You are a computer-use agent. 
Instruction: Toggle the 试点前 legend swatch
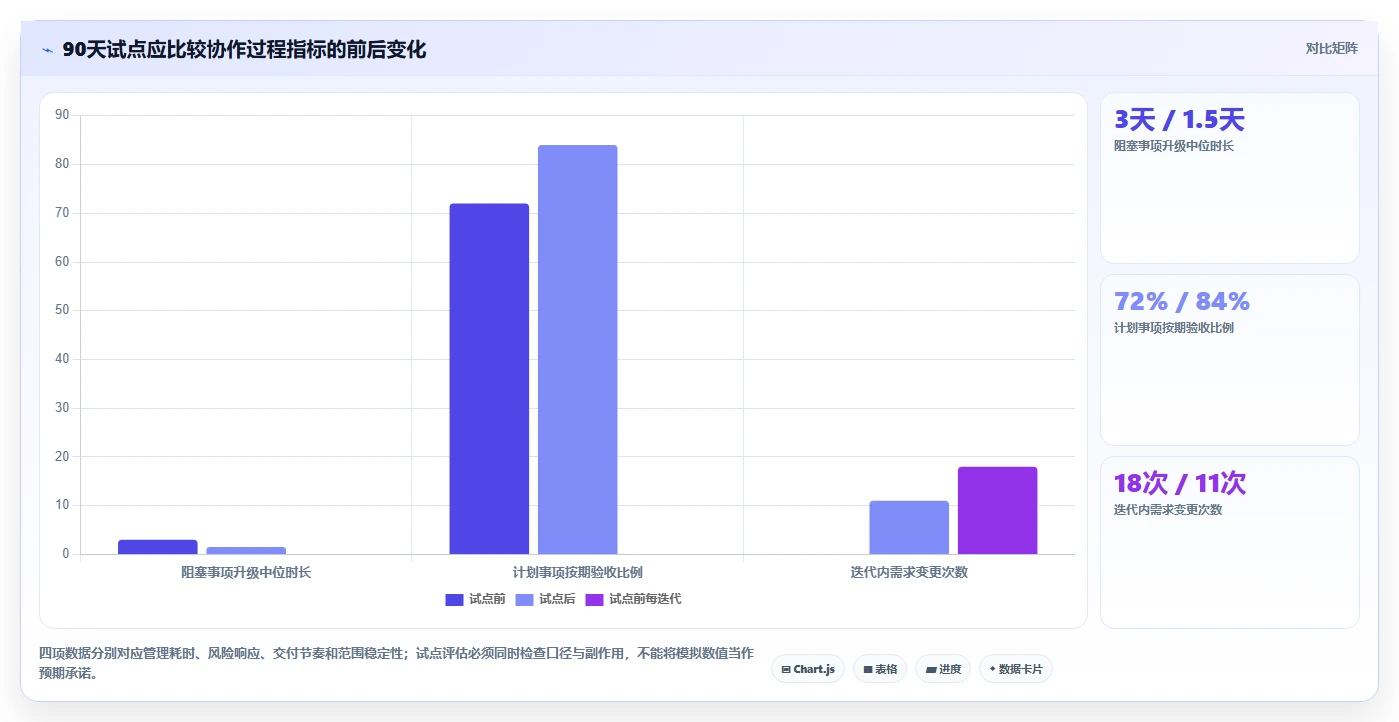[x=454, y=599]
